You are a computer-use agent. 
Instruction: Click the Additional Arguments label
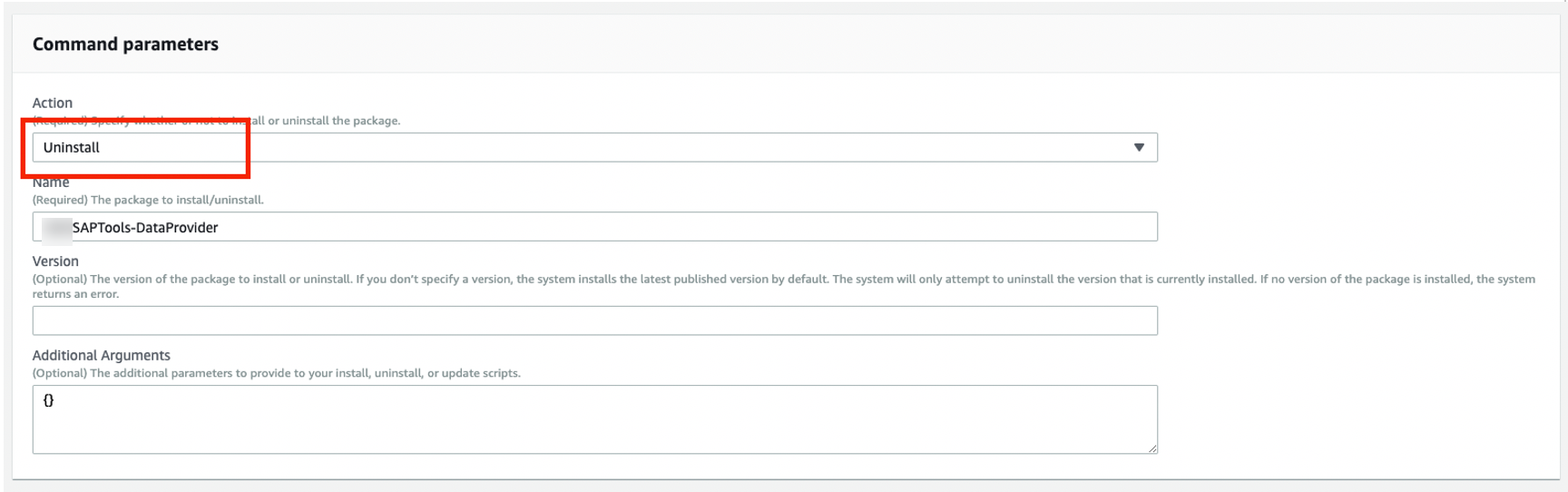coord(102,355)
